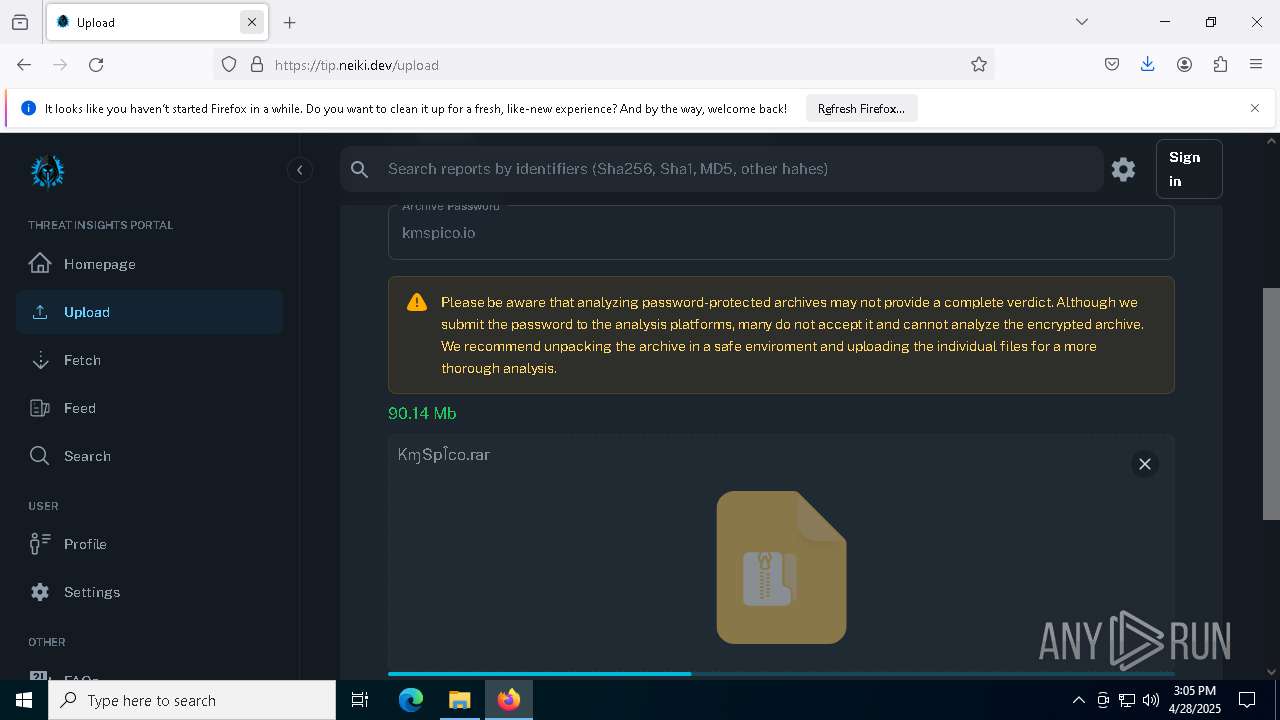Close the Upload tab
The width and height of the screenshot is (1280, 720).
pyautogui.click(x=252, y=22)
